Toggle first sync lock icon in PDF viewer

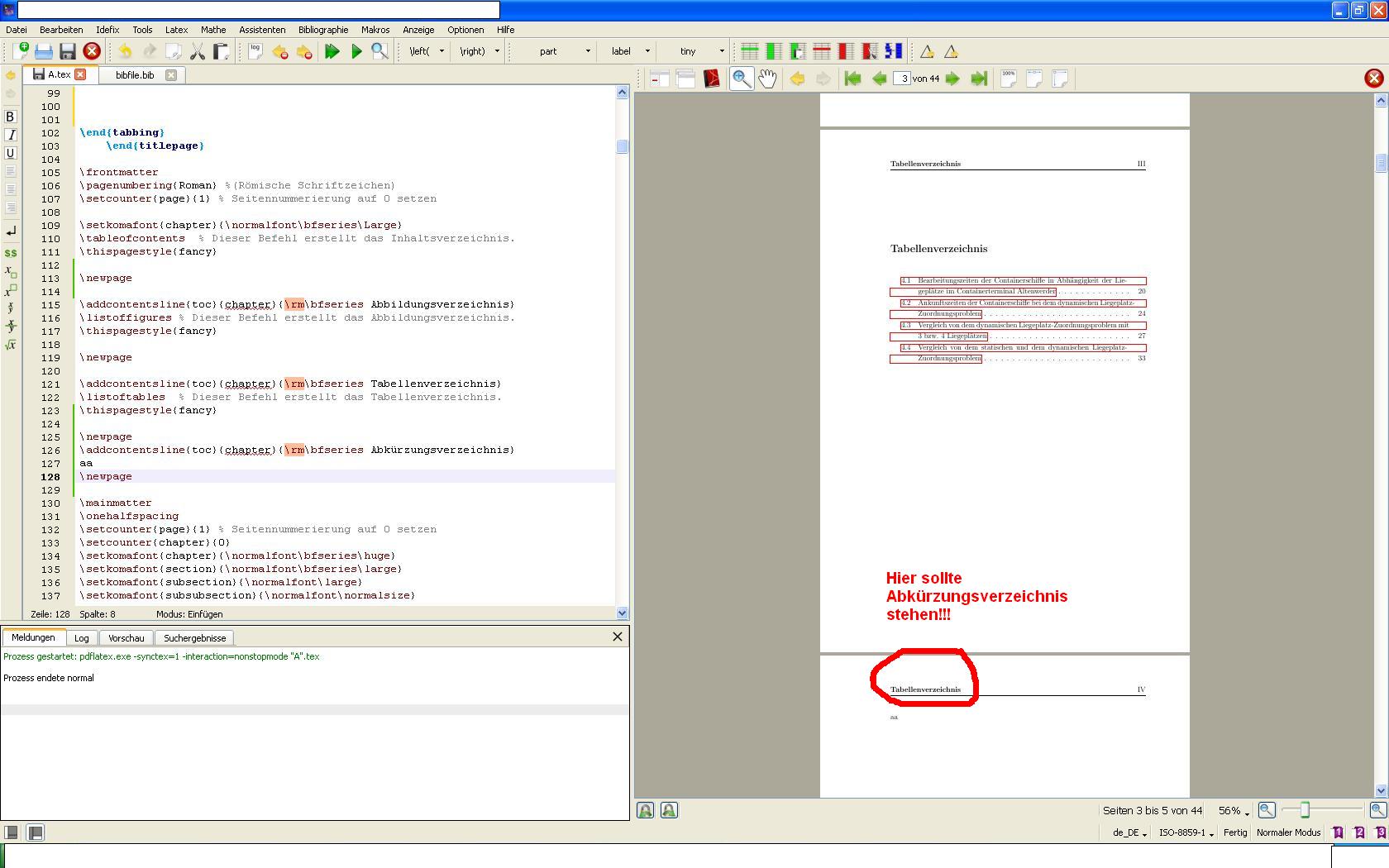click(x=646, y=810)
